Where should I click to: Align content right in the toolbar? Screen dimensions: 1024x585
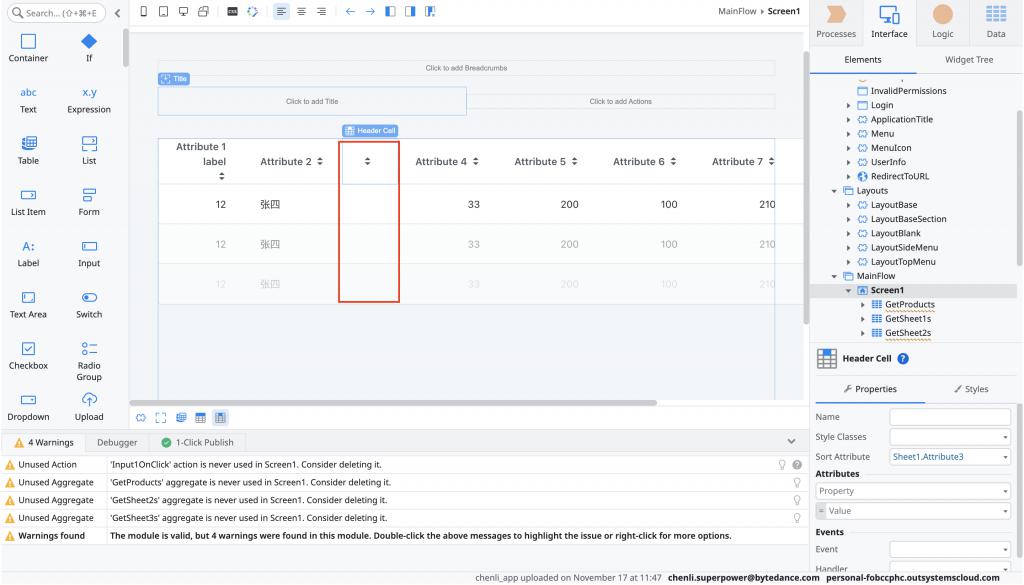tap(321, 11)
